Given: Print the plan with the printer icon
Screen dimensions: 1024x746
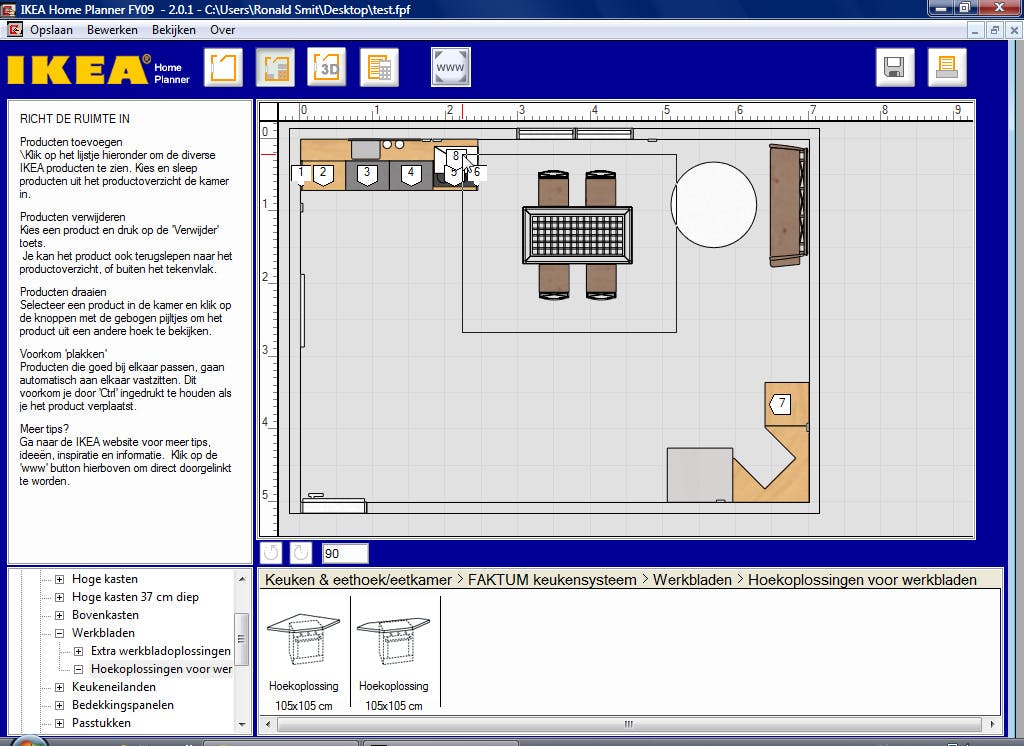Looking at the screenshot, I should 947,67.
